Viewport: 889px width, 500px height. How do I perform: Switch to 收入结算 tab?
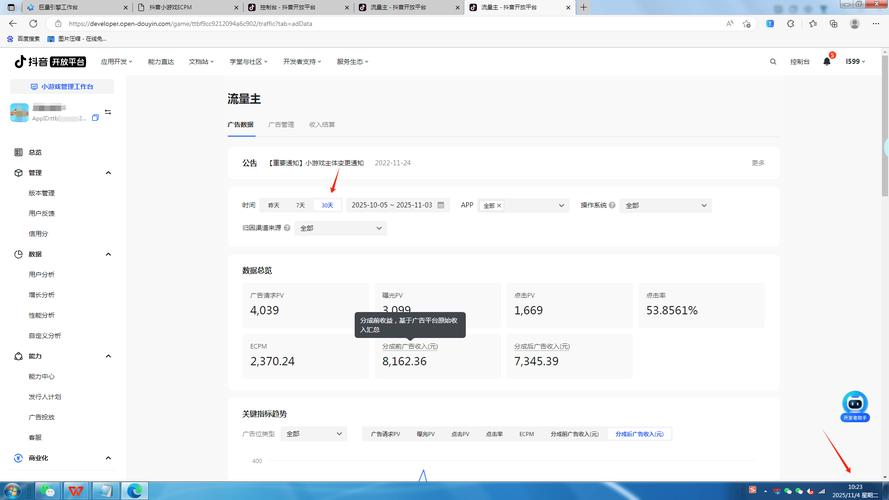click(x=321, y=125)
